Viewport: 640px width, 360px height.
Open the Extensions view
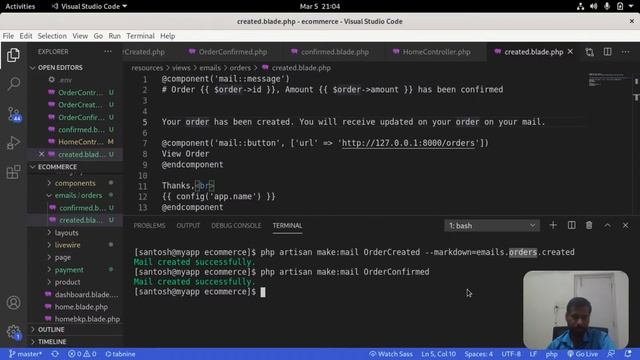pyautogui.click(x=13, y=172)
